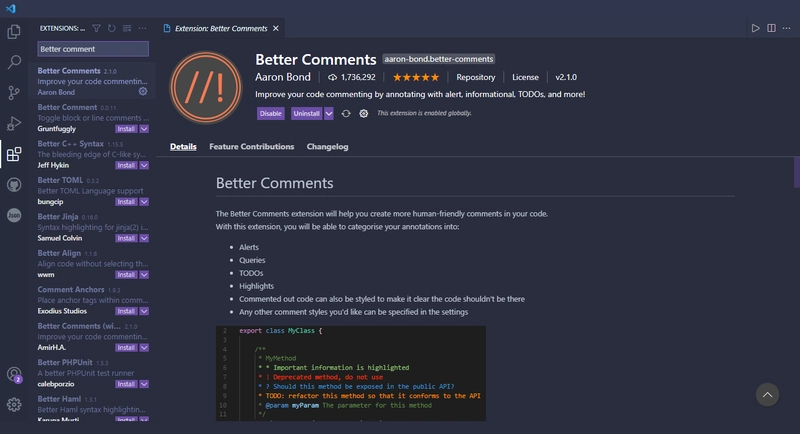Expand Install dropdown for Better TOML
This screenshot has width=800, height=434.
[144, 202]
